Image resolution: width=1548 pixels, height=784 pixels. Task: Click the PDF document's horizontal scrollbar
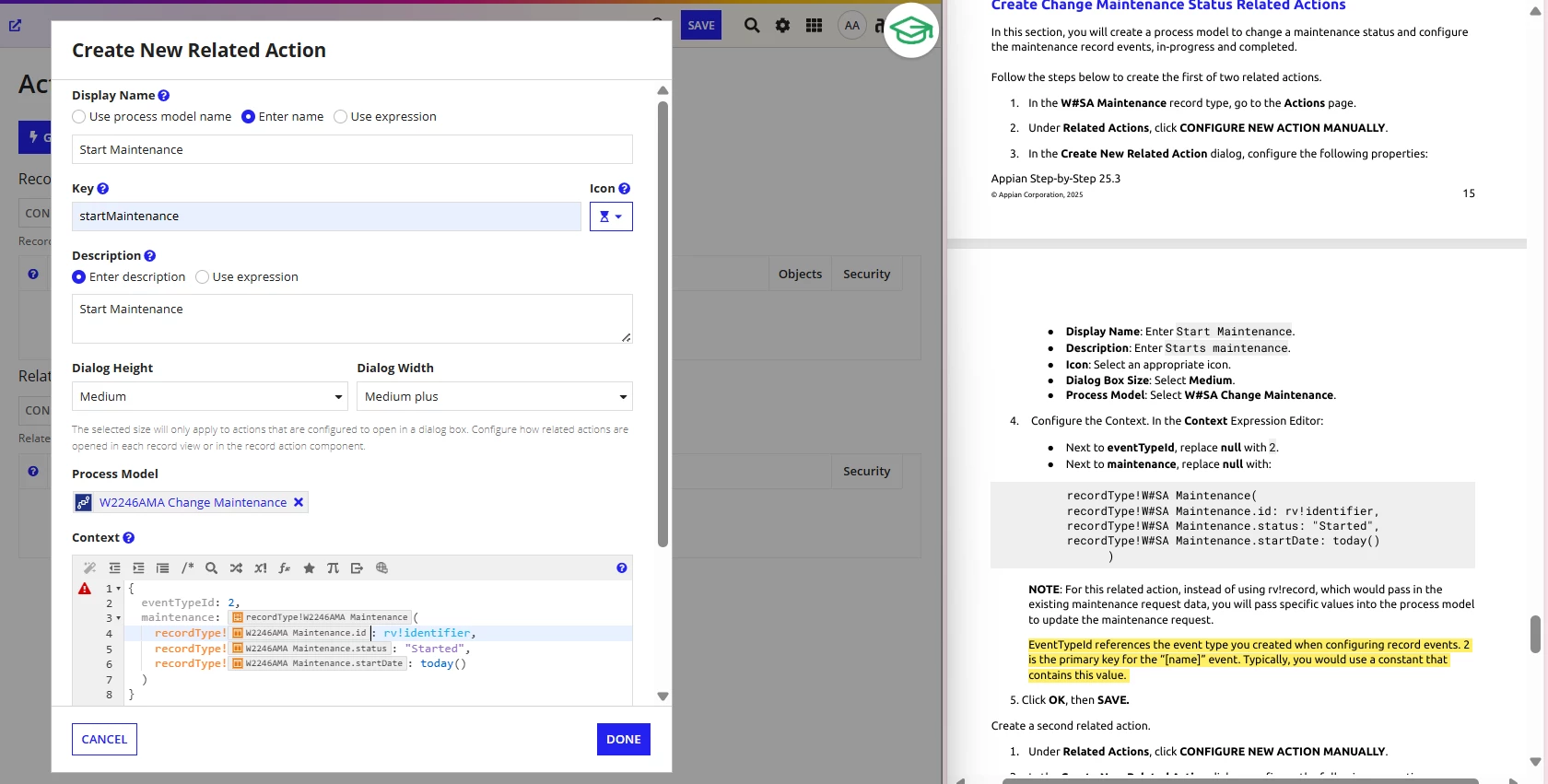click(1240, 780)
